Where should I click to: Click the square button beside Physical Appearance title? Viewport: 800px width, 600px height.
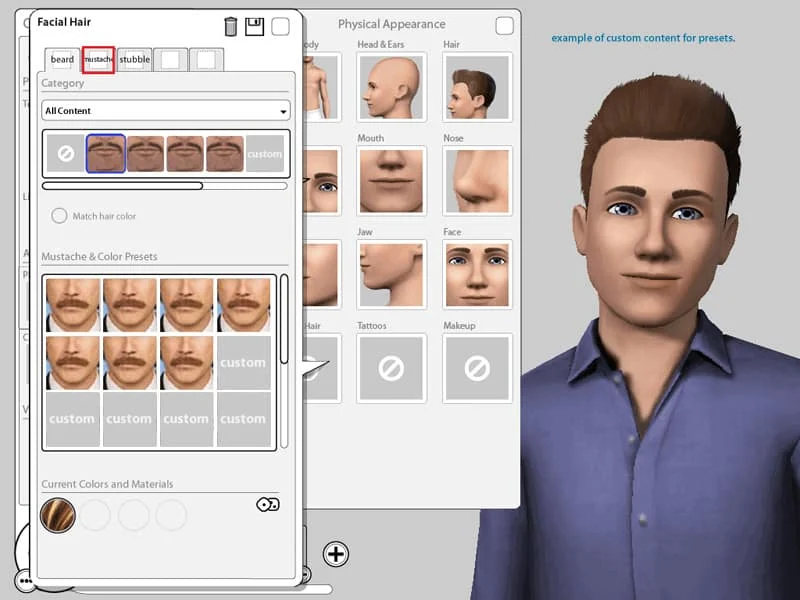pyautogui.click(x=504, y=26)
